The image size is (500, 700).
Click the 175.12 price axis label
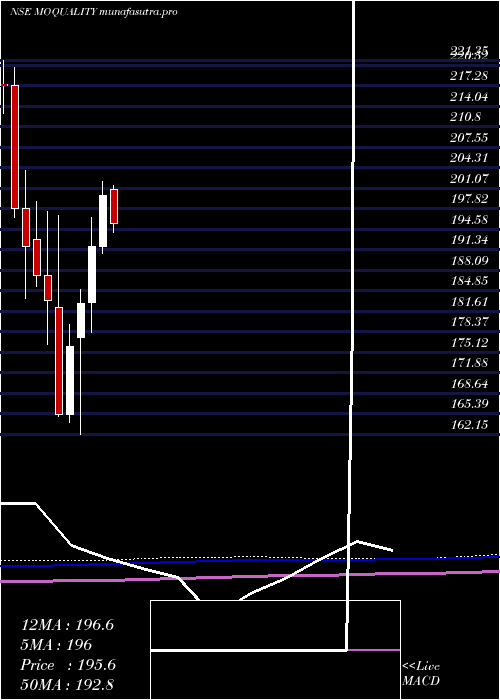pos(469,343)
